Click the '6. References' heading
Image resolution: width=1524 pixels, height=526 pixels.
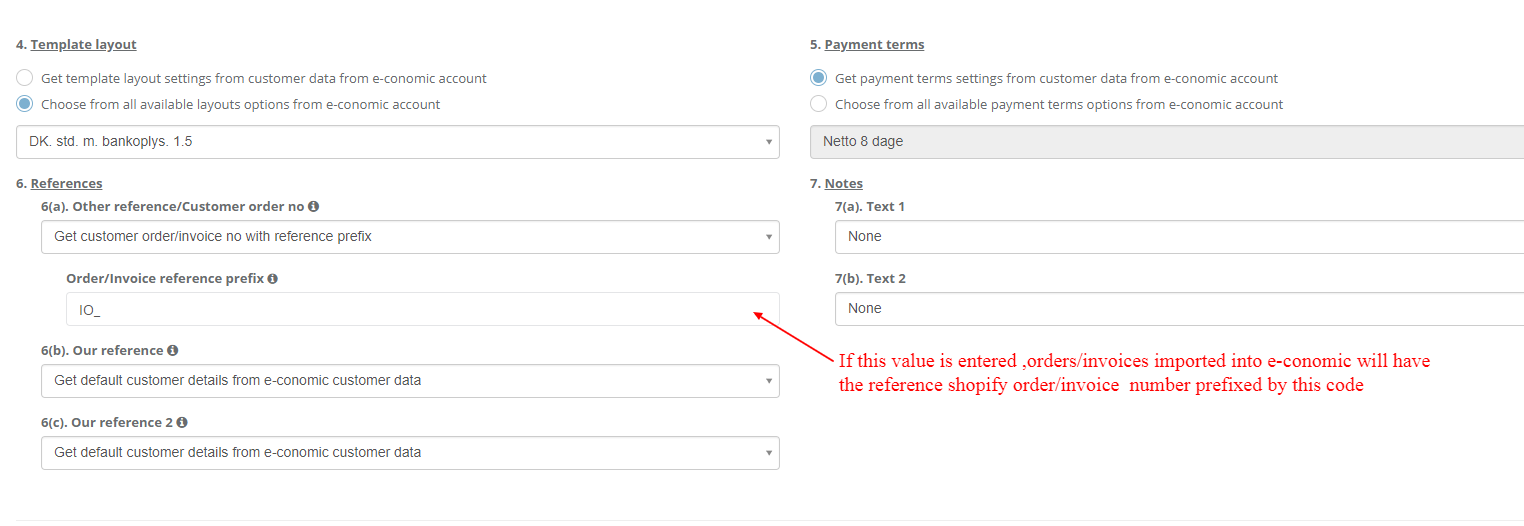[x=59, y=184]
